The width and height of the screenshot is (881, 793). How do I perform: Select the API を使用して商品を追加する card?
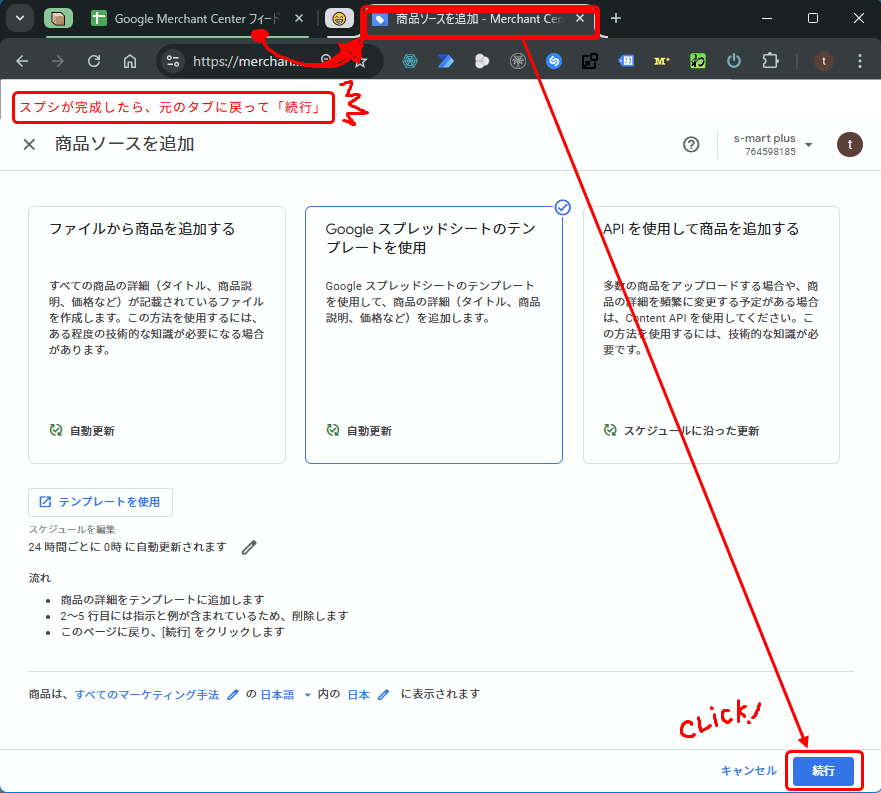[711, 335]
